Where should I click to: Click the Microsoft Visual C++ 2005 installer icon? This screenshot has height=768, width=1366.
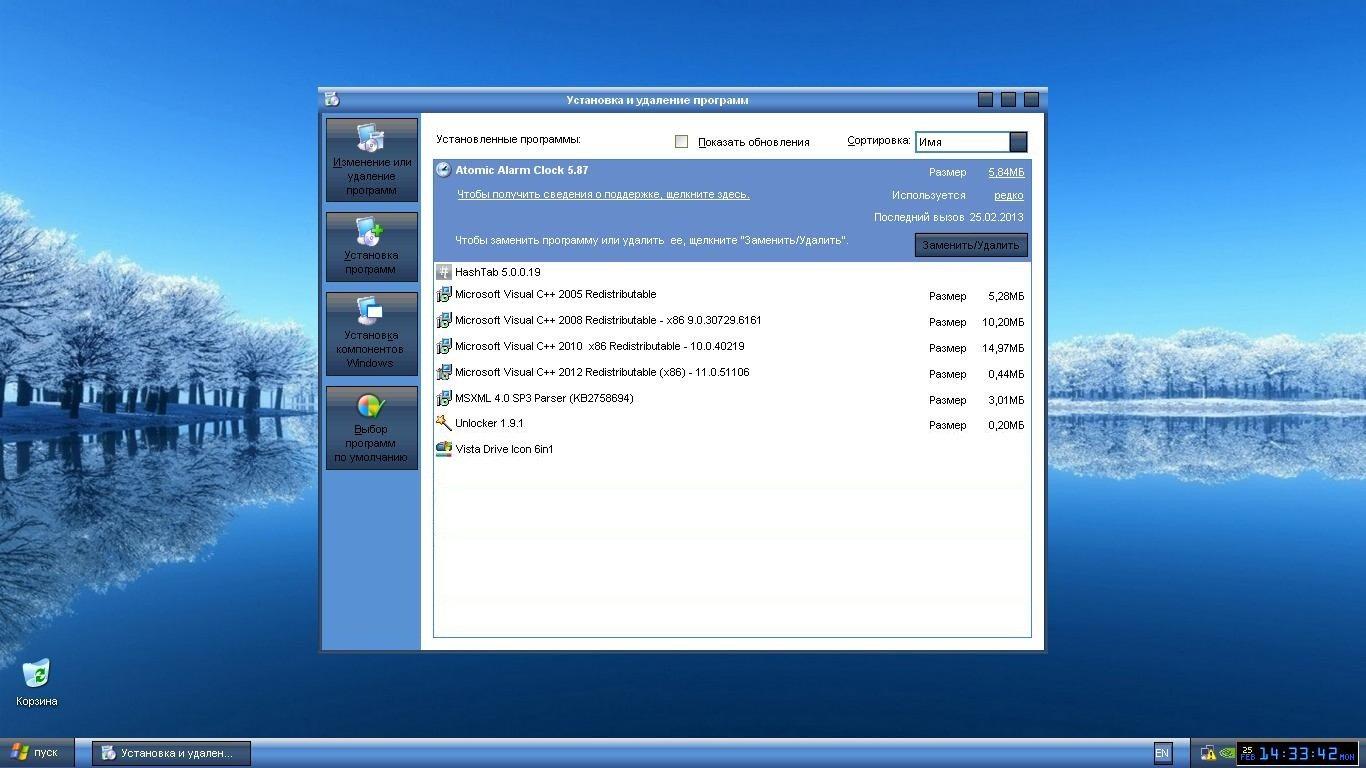444,295
